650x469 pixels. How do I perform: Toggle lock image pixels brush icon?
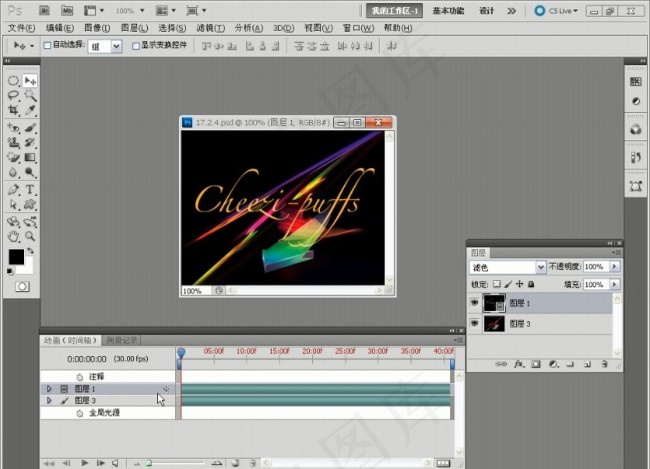(x=508, y=284)
